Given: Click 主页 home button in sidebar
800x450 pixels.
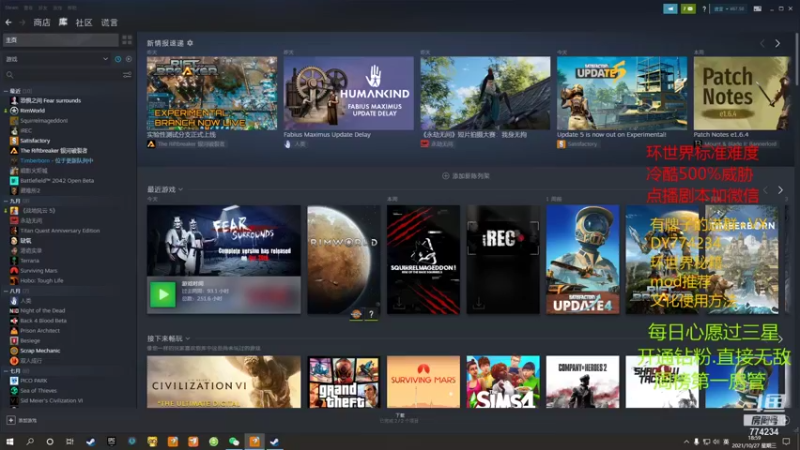Looking at the screenshot, I should (x=61, y=40).
